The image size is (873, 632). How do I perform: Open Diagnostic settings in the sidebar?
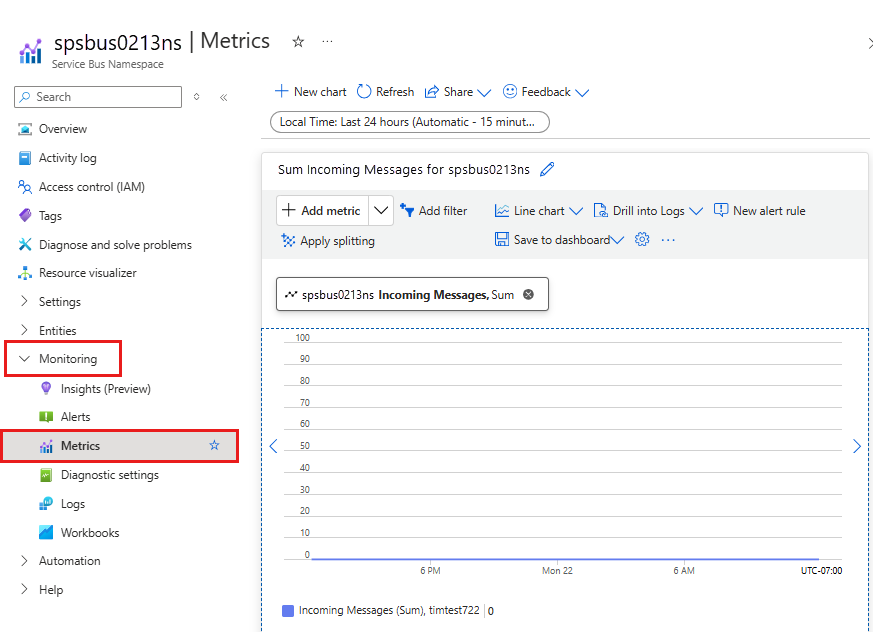tap(109, 475)
